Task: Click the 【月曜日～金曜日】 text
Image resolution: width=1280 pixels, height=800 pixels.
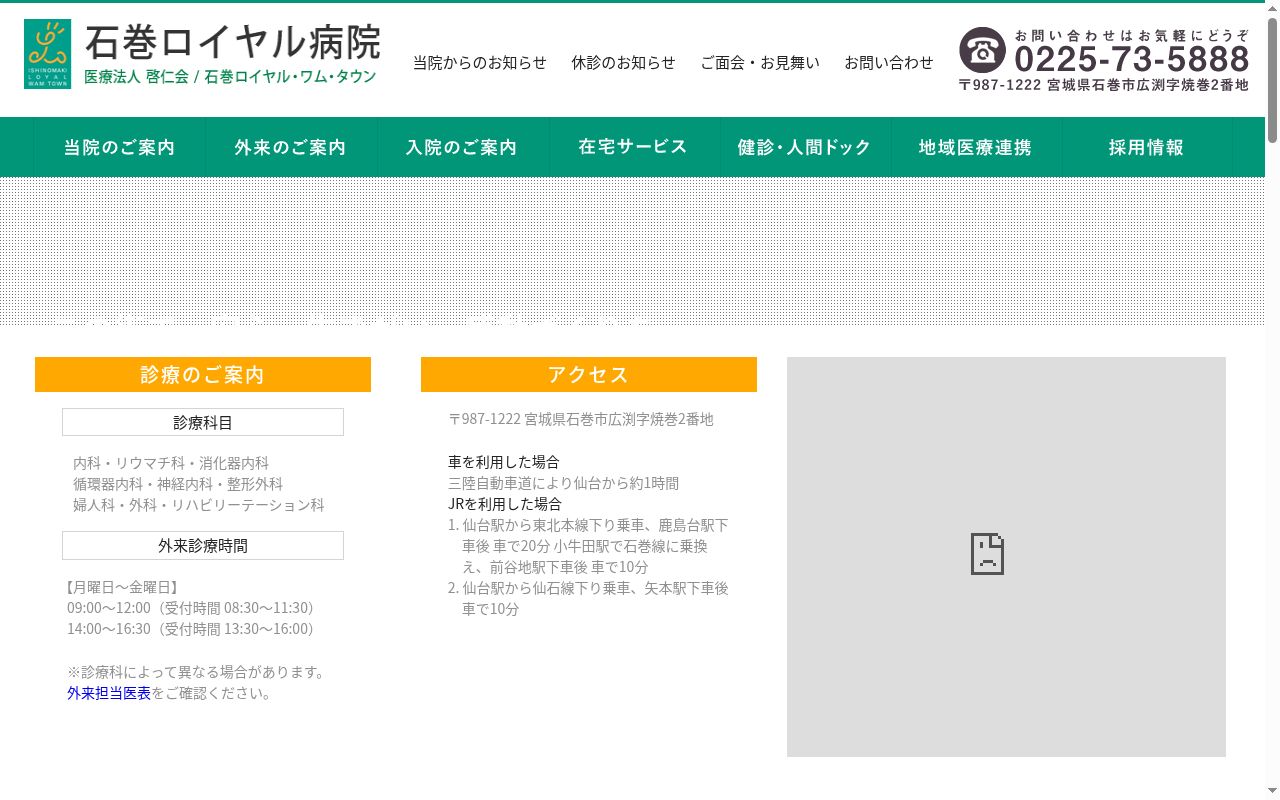Action: coord(120,587)
